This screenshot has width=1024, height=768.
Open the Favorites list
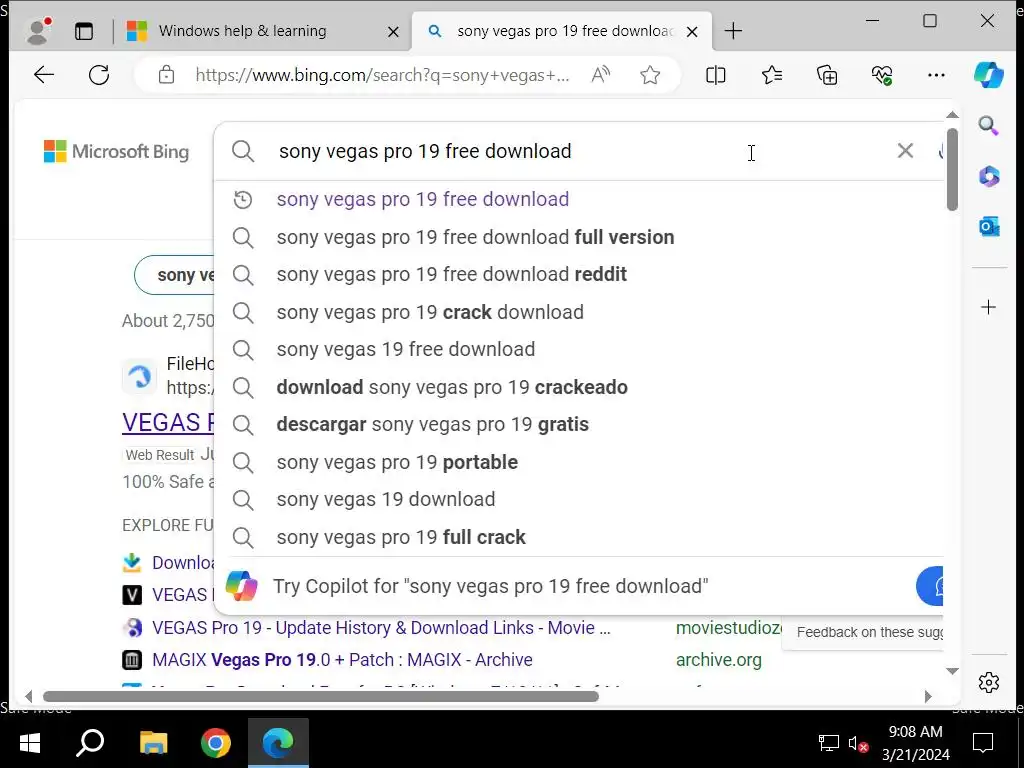[772, 74]
